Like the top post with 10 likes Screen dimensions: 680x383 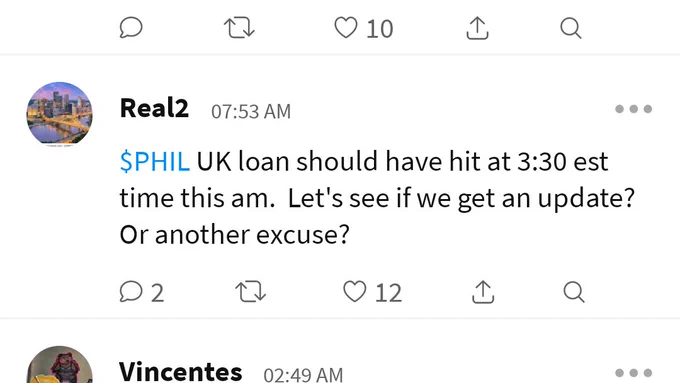(x=363, y=28)
